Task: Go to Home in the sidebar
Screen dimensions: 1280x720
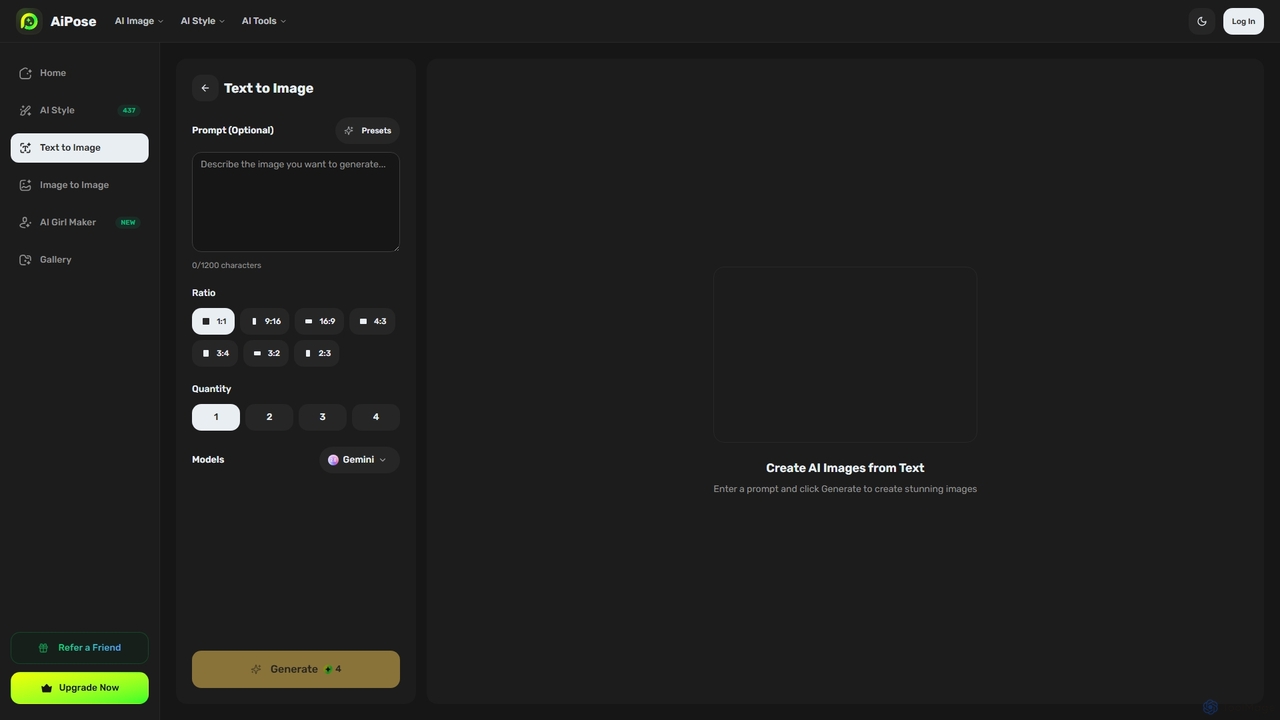Action: 80,73
